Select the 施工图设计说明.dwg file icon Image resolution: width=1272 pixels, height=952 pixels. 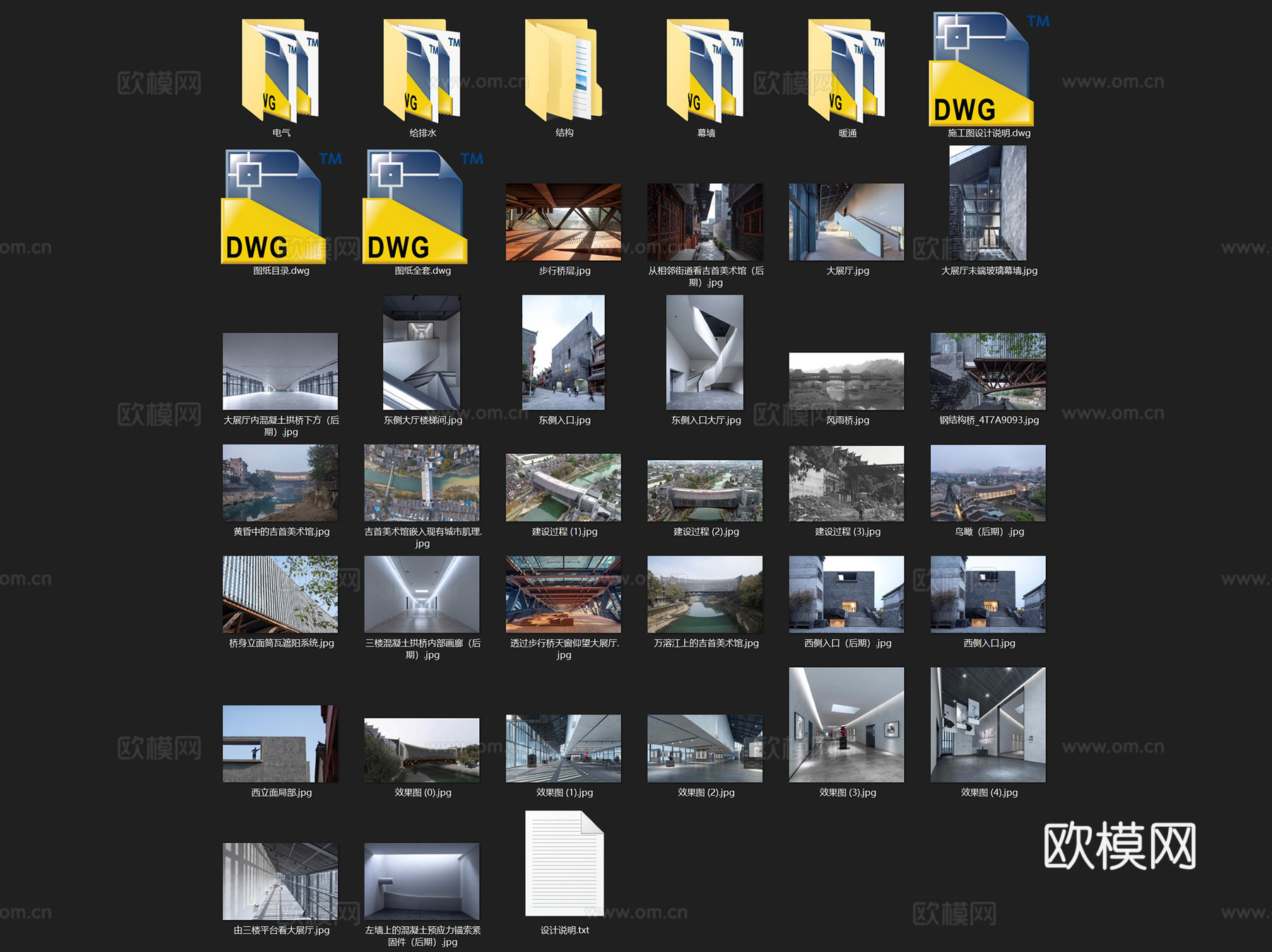[988, 69]
